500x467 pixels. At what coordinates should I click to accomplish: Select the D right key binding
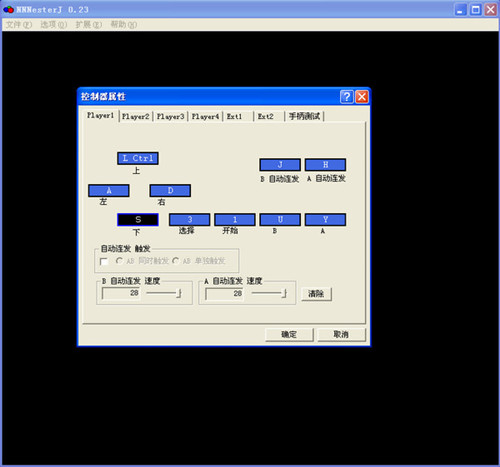click(x=170, y=191)
